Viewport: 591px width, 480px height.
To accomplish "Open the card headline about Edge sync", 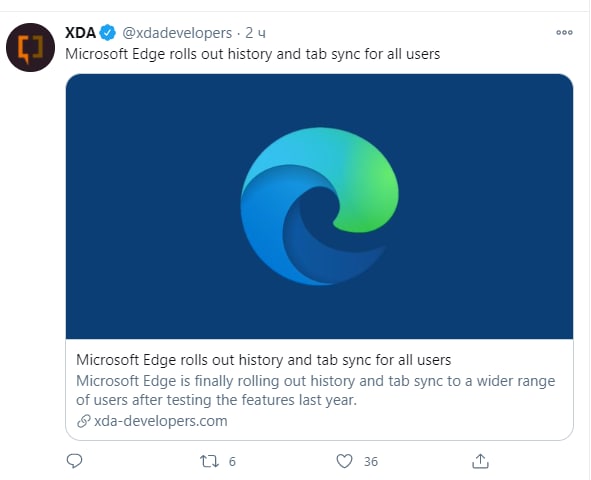I will (x=263, y=360).
